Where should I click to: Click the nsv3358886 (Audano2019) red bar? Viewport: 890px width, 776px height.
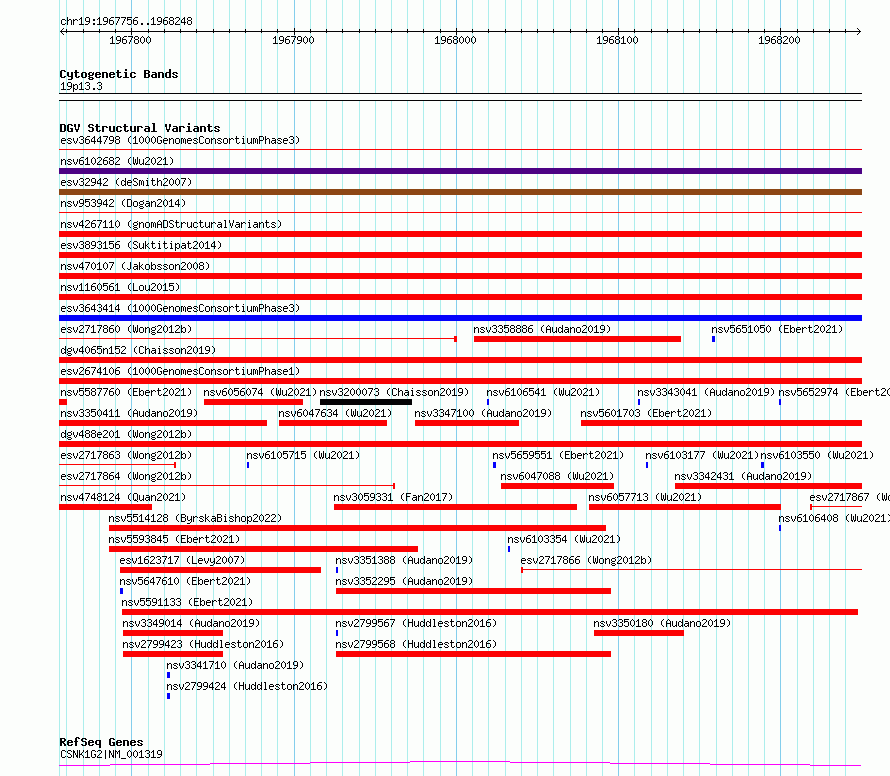coord(577,339)
